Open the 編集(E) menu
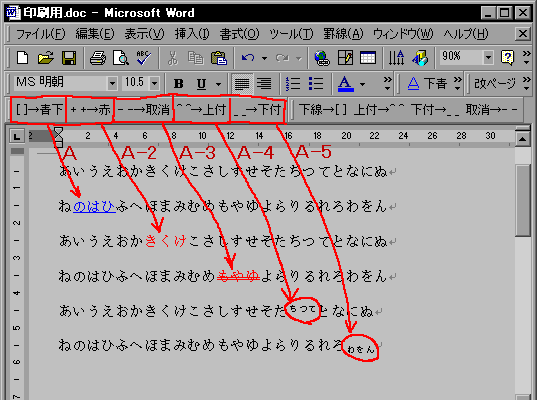This screenshot has height=400, width=537. 95,34
